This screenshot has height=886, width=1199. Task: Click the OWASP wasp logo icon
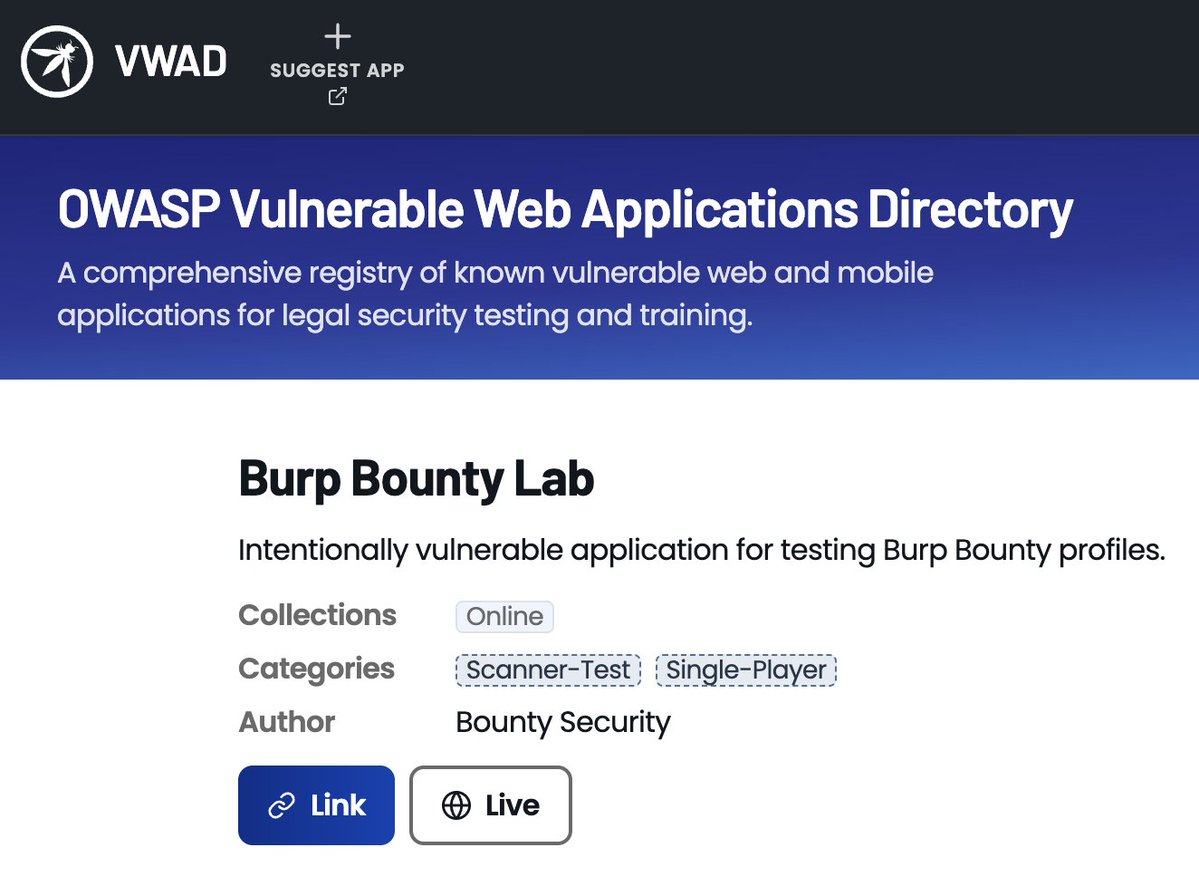[x=57, y=61]
